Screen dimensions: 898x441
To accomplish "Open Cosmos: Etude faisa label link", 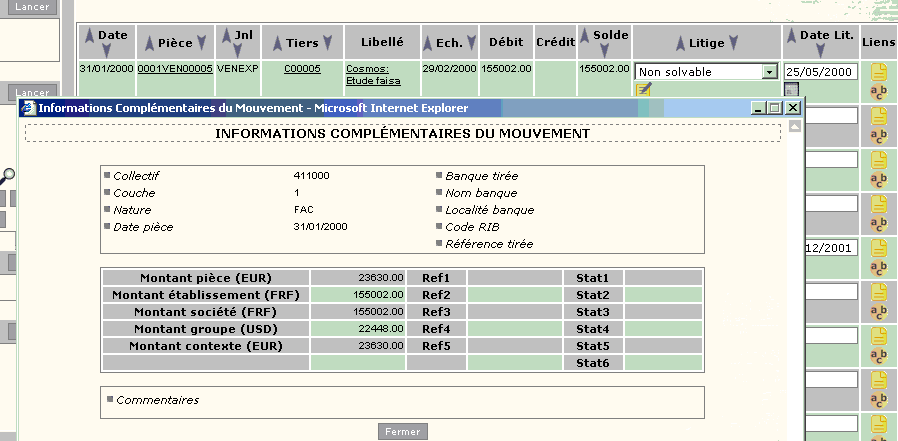I will [373, 74].
